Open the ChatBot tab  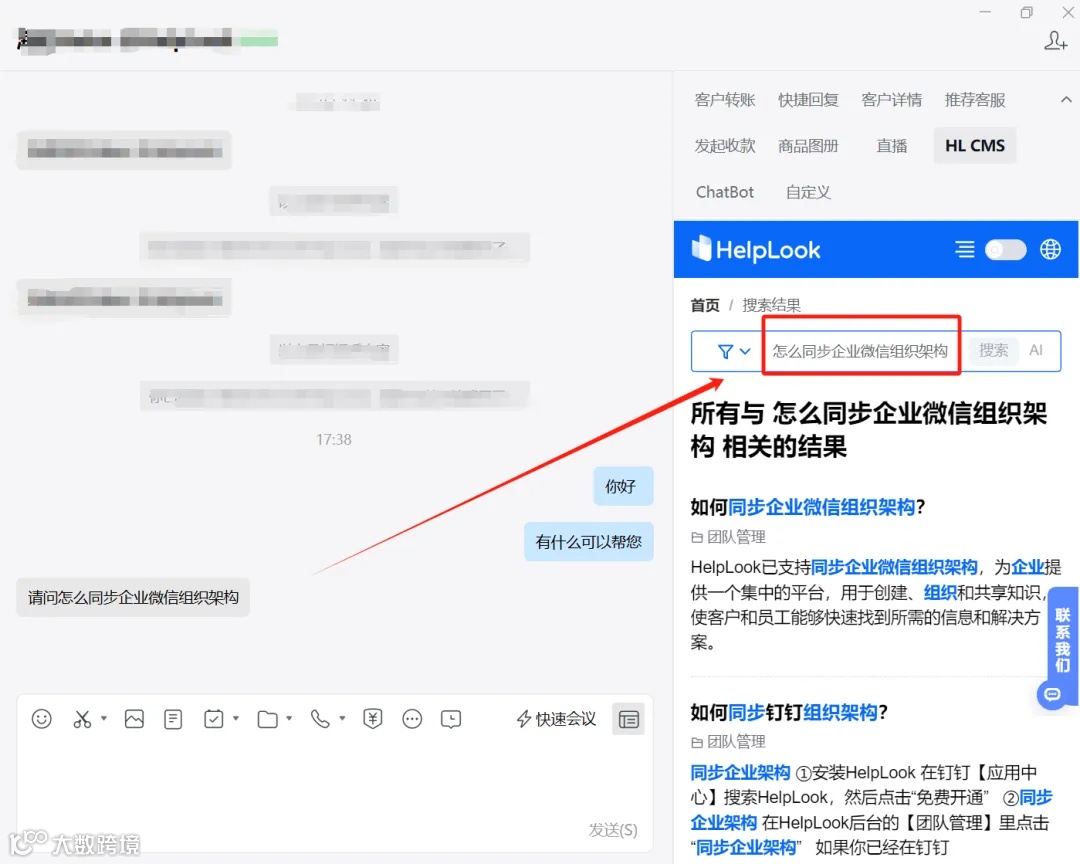[724, 191]
